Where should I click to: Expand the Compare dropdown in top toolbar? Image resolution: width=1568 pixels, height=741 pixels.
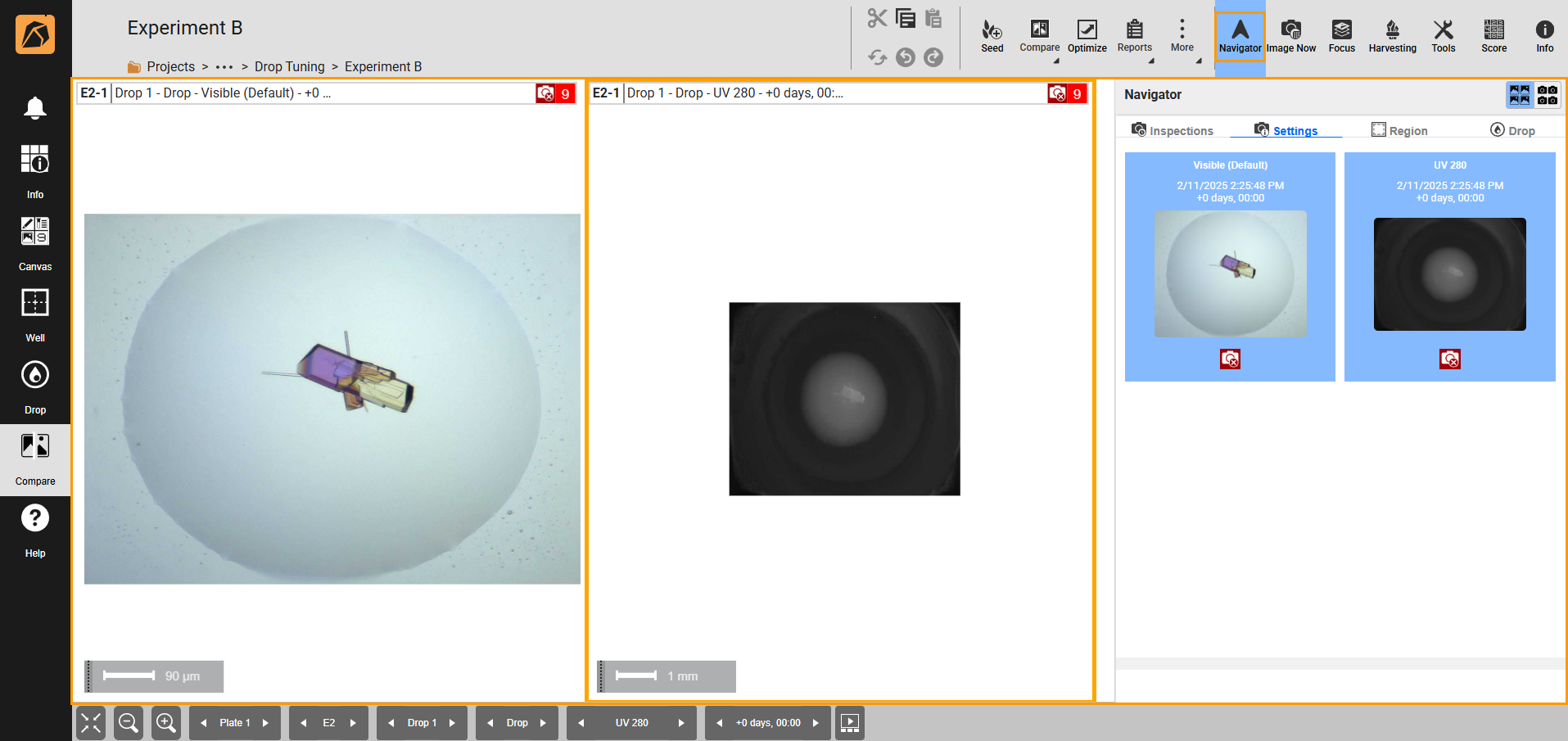1039,36
